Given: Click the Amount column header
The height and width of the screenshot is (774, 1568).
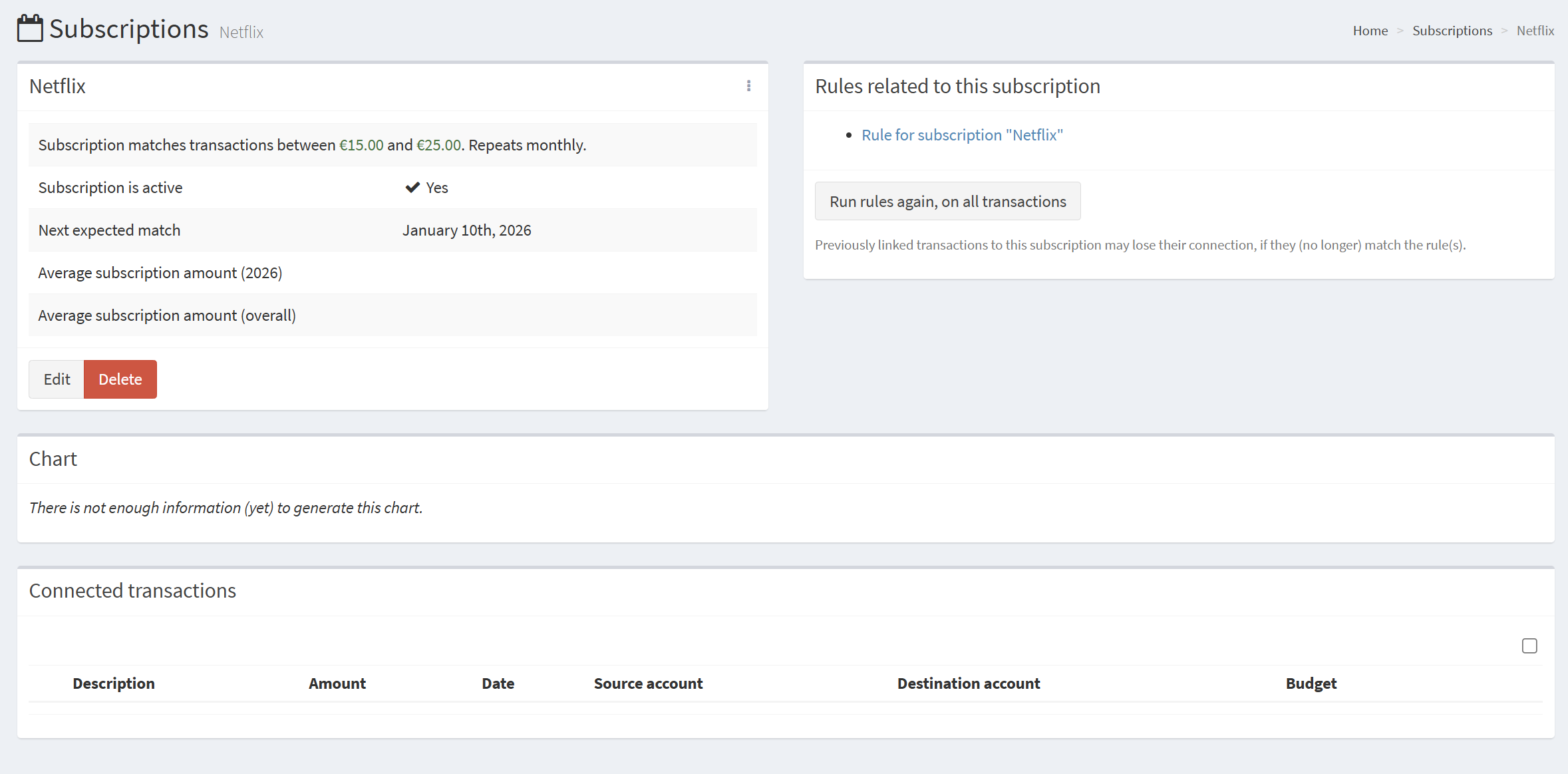Looking at the screenshot, I should 337,683.
